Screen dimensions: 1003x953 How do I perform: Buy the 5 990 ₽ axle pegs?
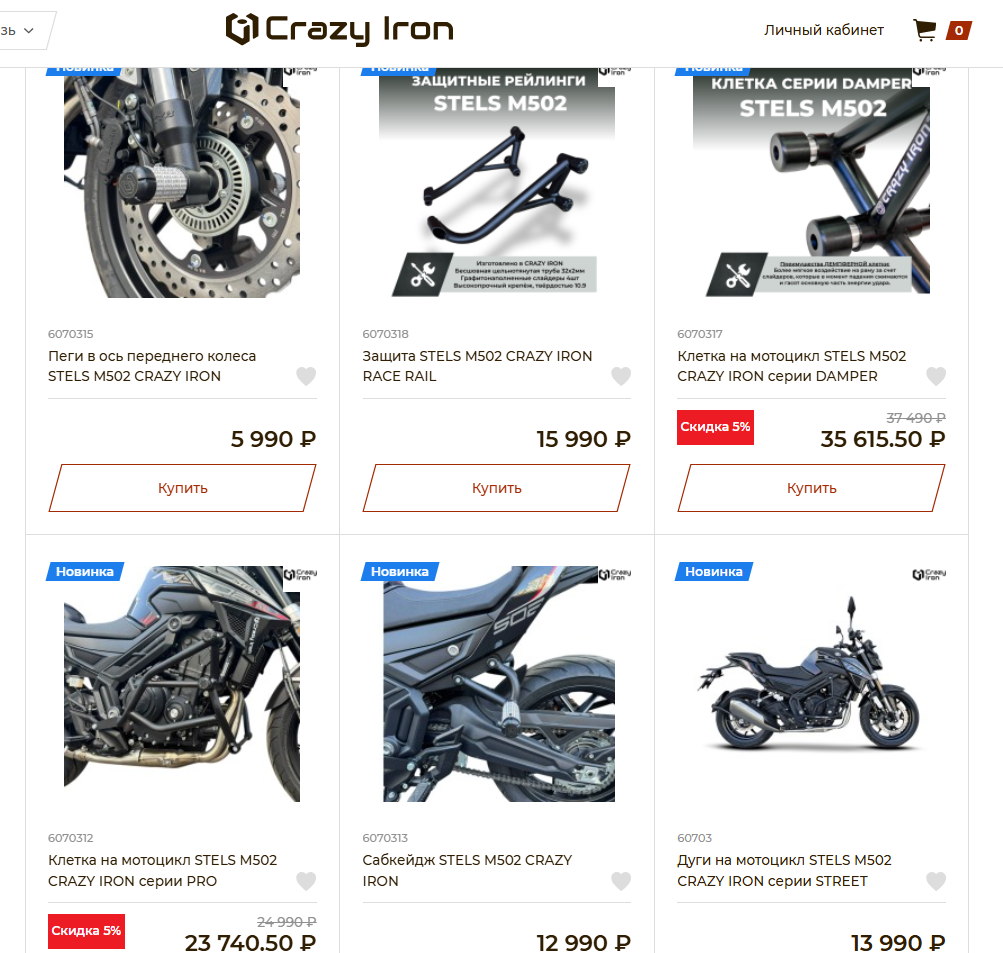(x=182, y=488)
